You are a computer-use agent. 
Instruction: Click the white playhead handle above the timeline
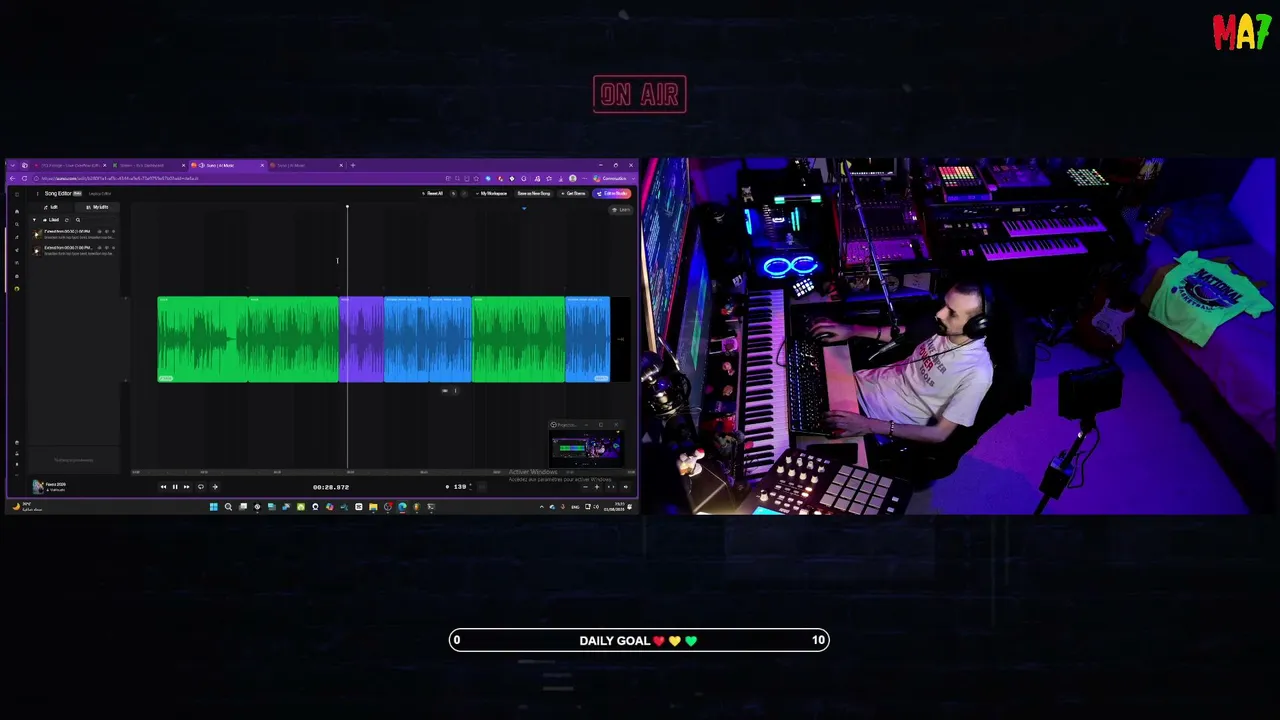pyautogui.click(x=347, y=207)
